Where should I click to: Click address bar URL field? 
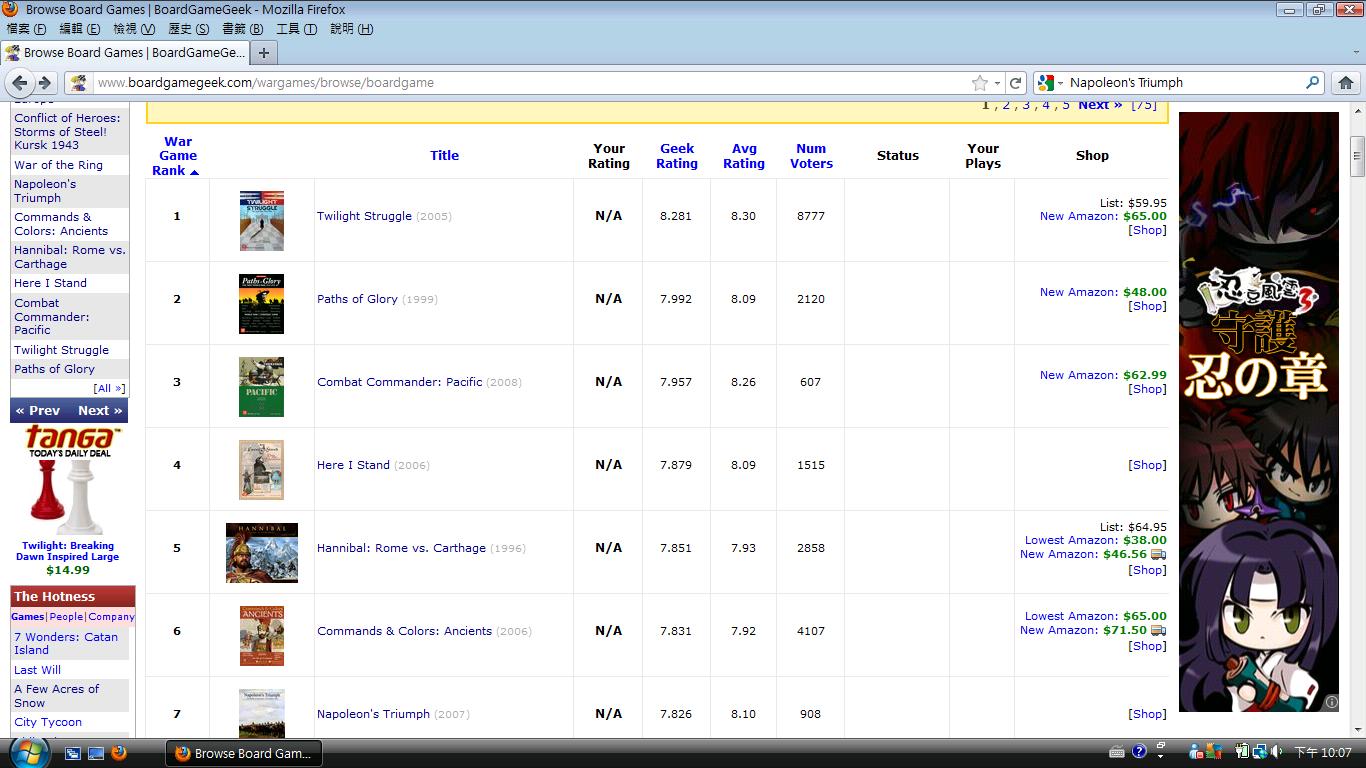[x=530, y=83]
